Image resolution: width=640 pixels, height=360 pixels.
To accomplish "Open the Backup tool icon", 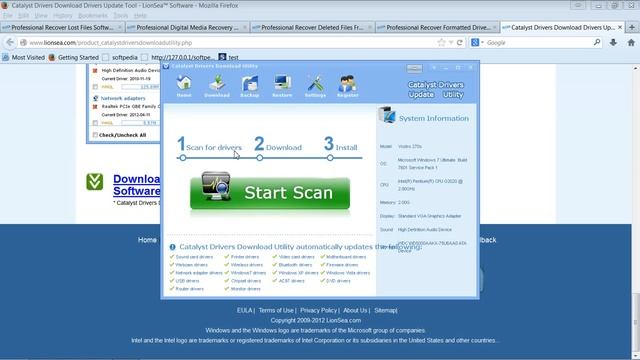I will tap(249, 86).
